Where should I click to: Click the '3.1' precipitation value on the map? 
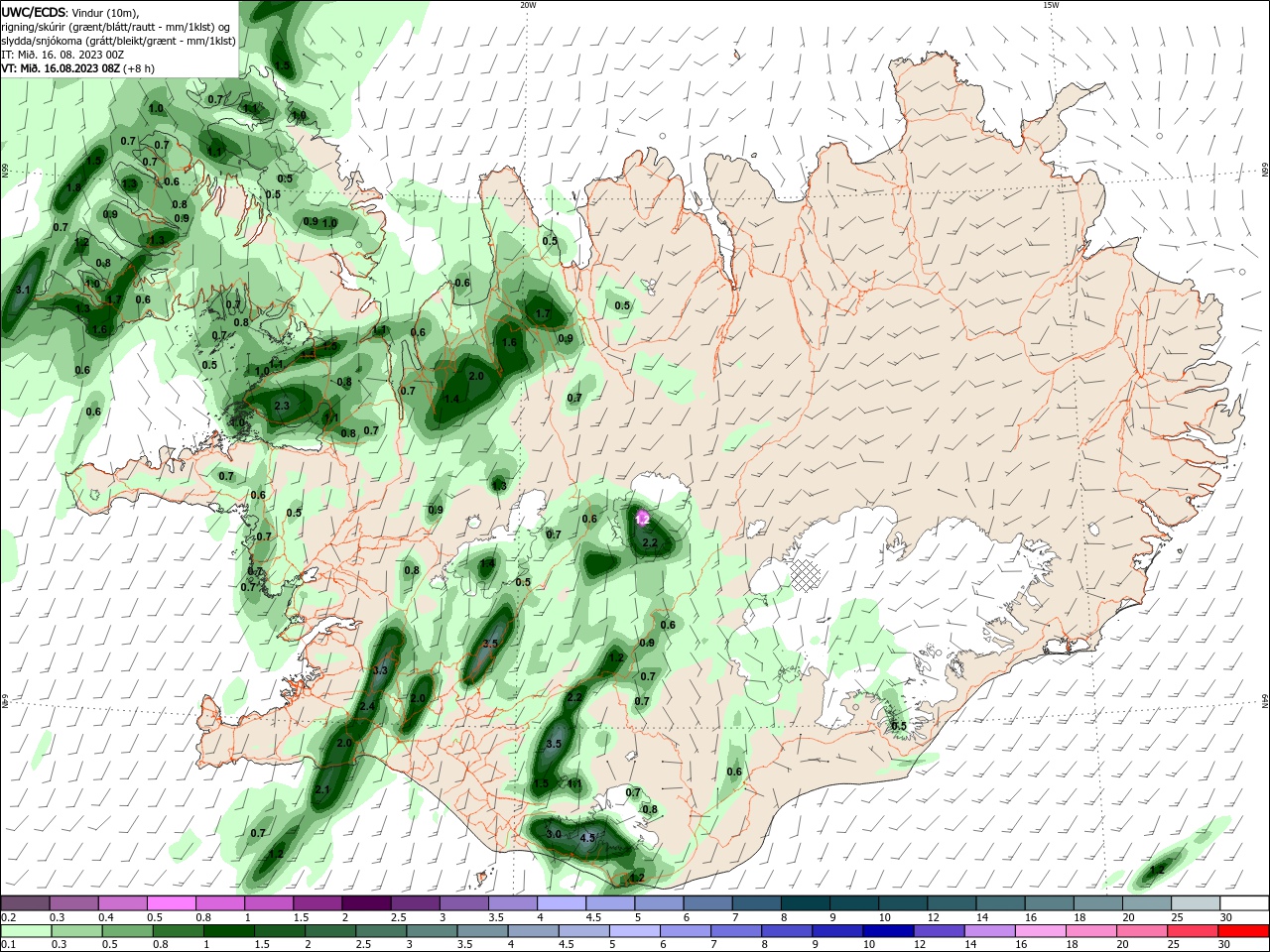(x=24, y=290)
